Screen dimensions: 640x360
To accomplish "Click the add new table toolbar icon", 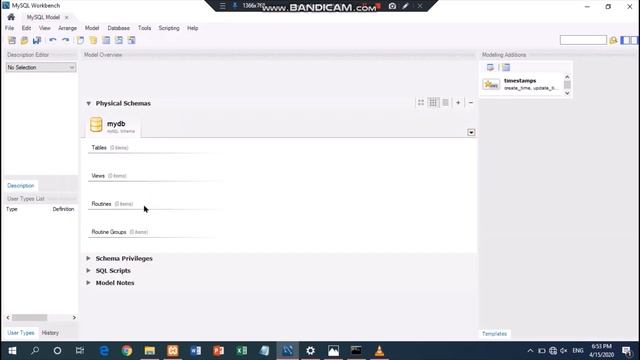I will (106, 40).
